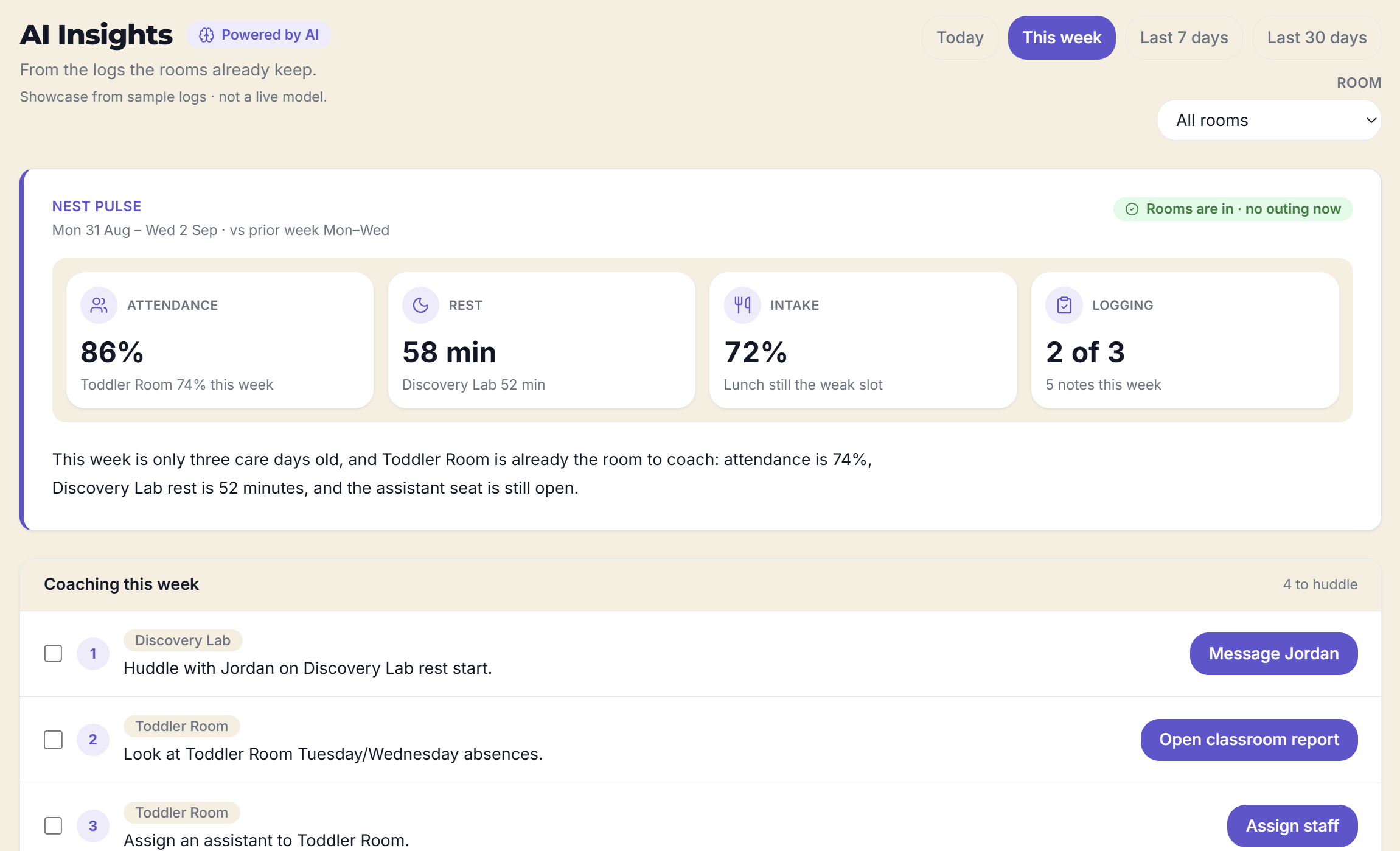Click Toddler Room 74% this week text
Screen dimensions: 1400x851
coord(177,385)
